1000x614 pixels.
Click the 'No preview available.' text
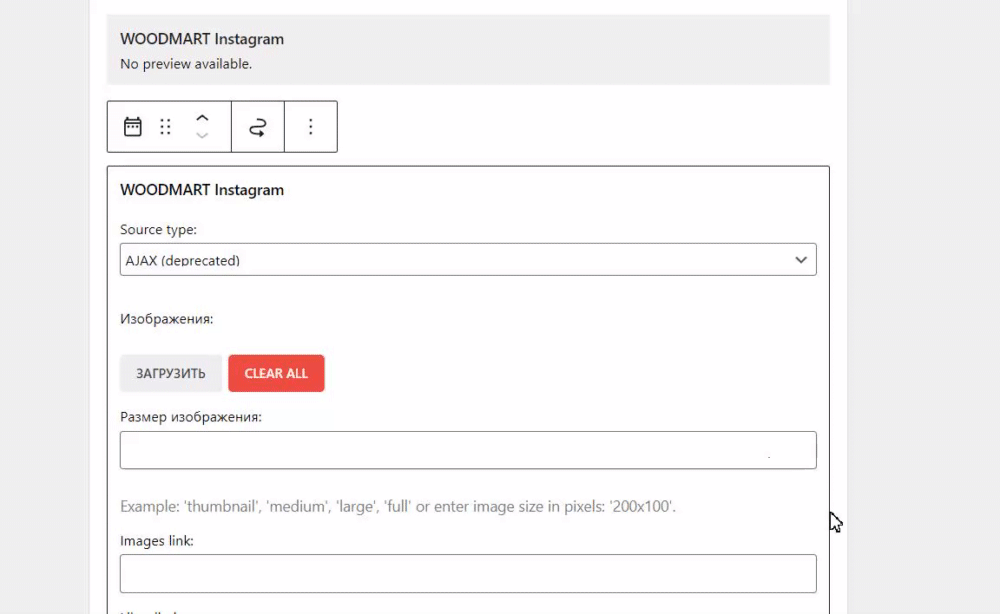click(186, 64)
